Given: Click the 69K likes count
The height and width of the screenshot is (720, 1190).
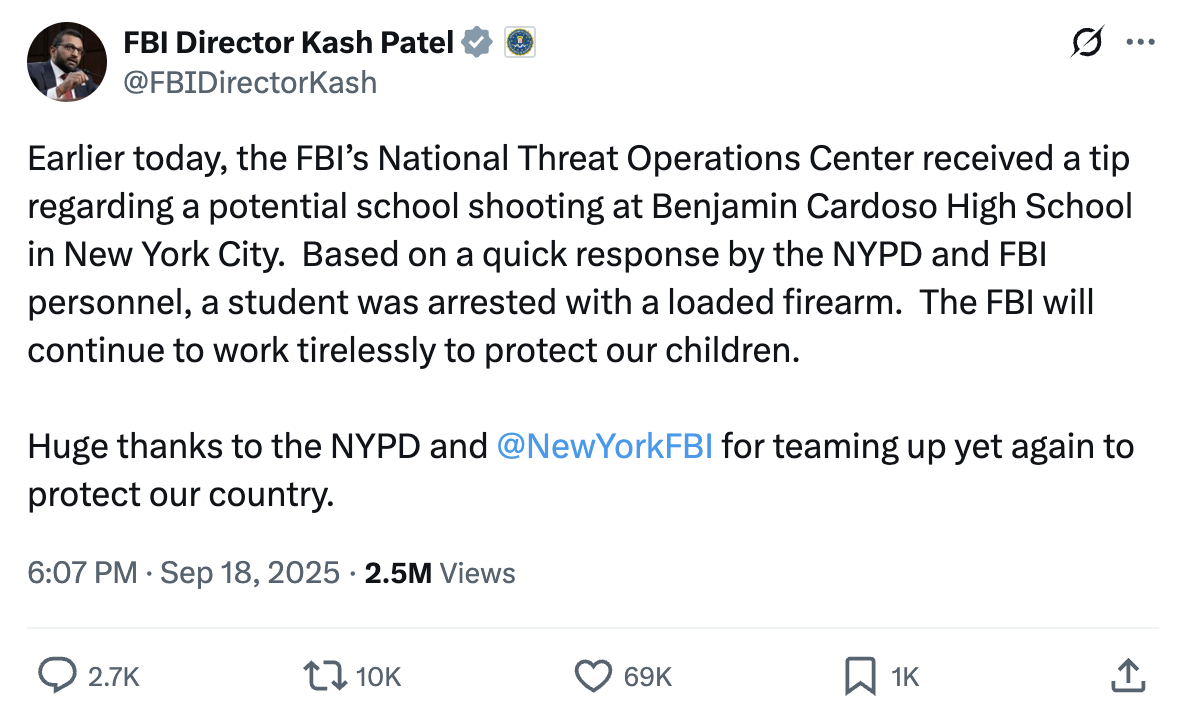Looking at the screenshot, I should tap(647, 678).
